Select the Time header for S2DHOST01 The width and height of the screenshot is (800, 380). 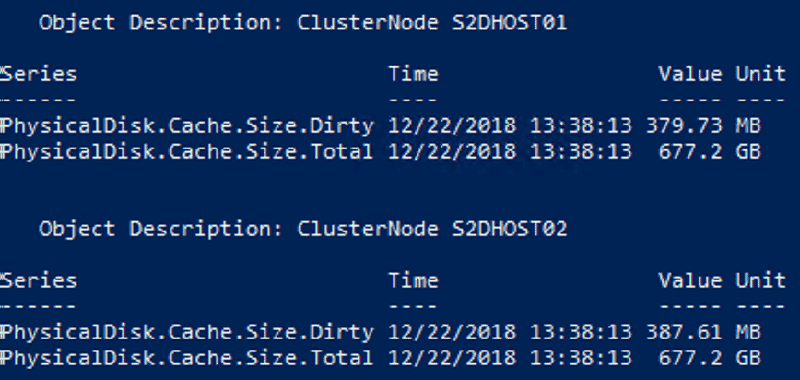413,74
